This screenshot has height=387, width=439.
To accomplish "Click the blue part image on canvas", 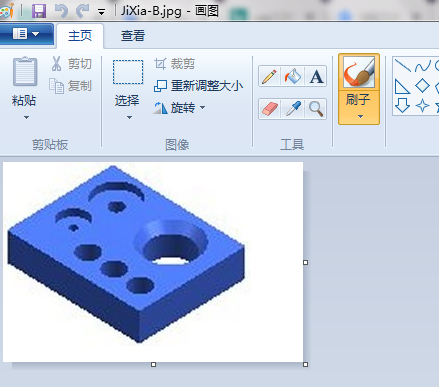I will click(126, 254).
